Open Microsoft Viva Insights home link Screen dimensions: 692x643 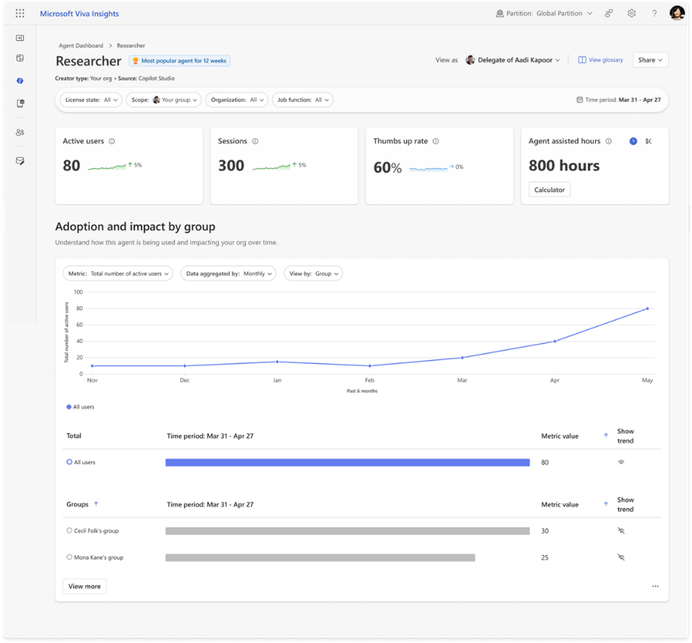tap(79, 14)
